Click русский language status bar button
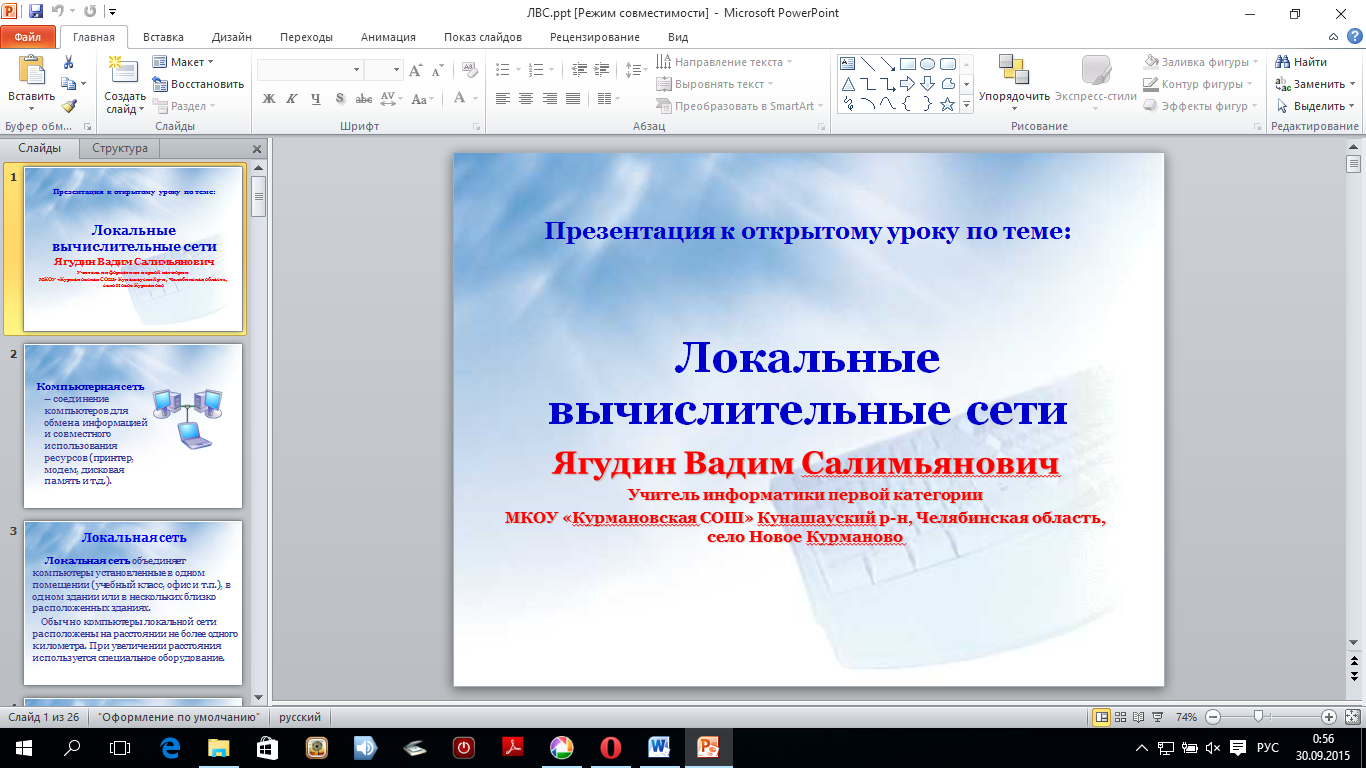 point(300,717)
